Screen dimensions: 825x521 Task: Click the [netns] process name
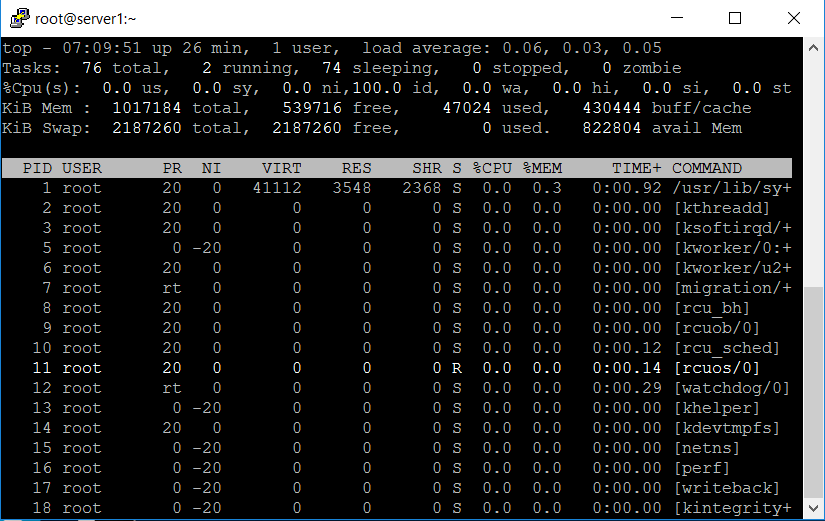707,448
